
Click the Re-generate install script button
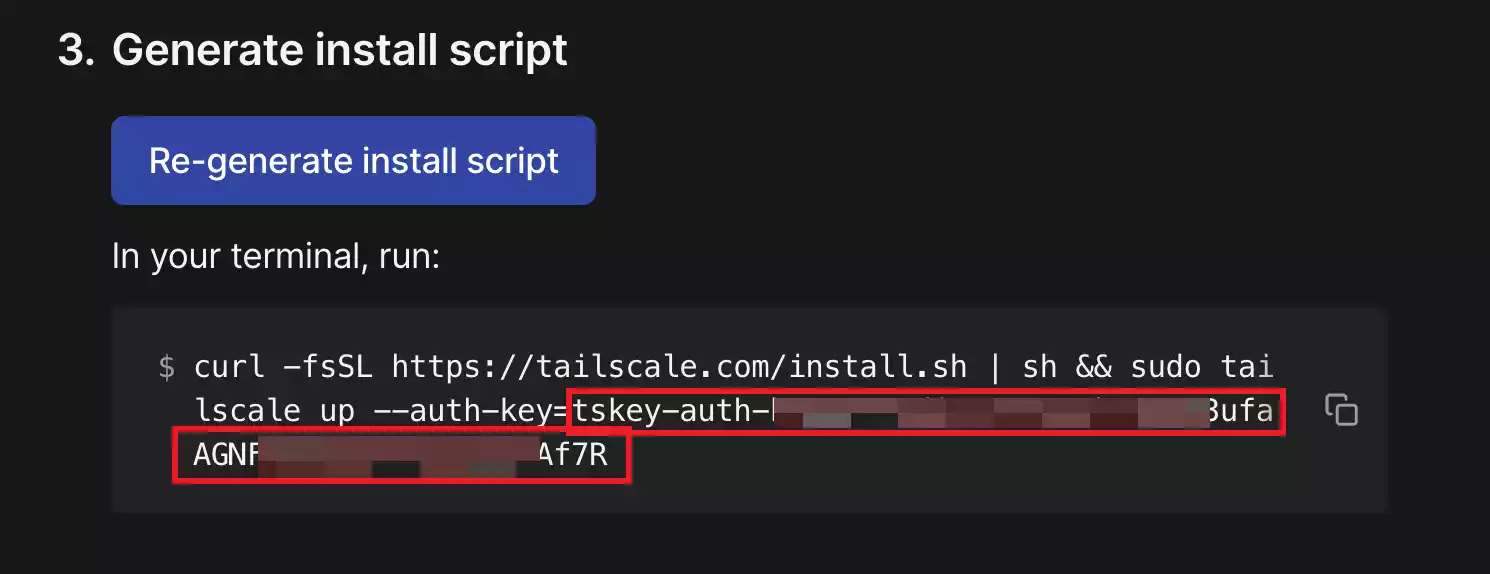(353, 161)
